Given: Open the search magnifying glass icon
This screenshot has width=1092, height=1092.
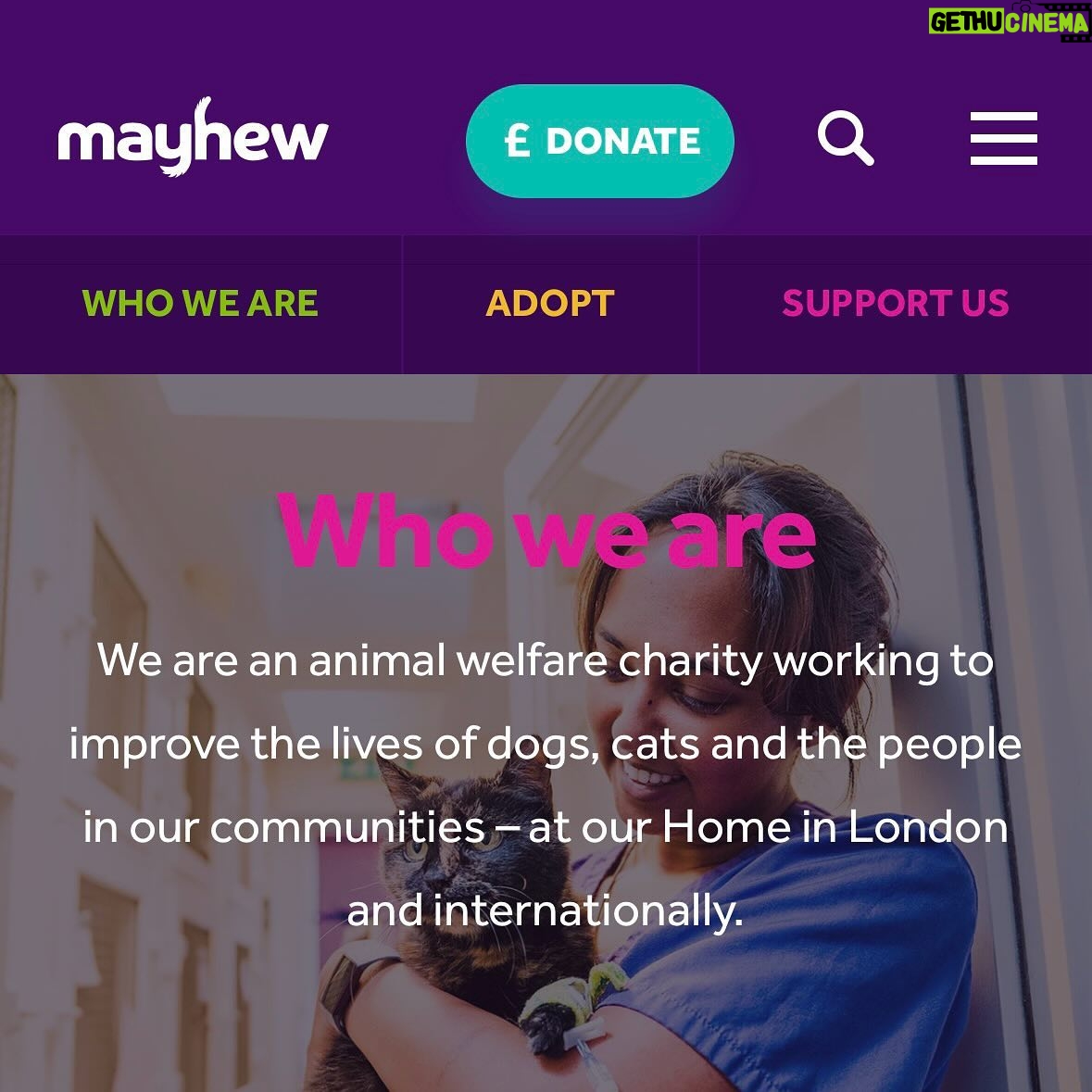Looking at the screenshot, I should point(846,138).
